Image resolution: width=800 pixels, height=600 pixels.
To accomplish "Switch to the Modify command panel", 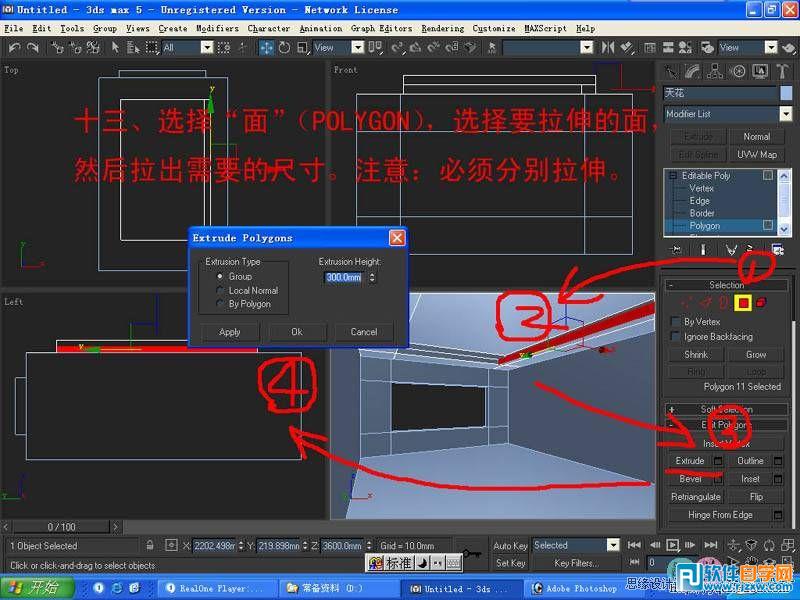I will pos(692,71).
